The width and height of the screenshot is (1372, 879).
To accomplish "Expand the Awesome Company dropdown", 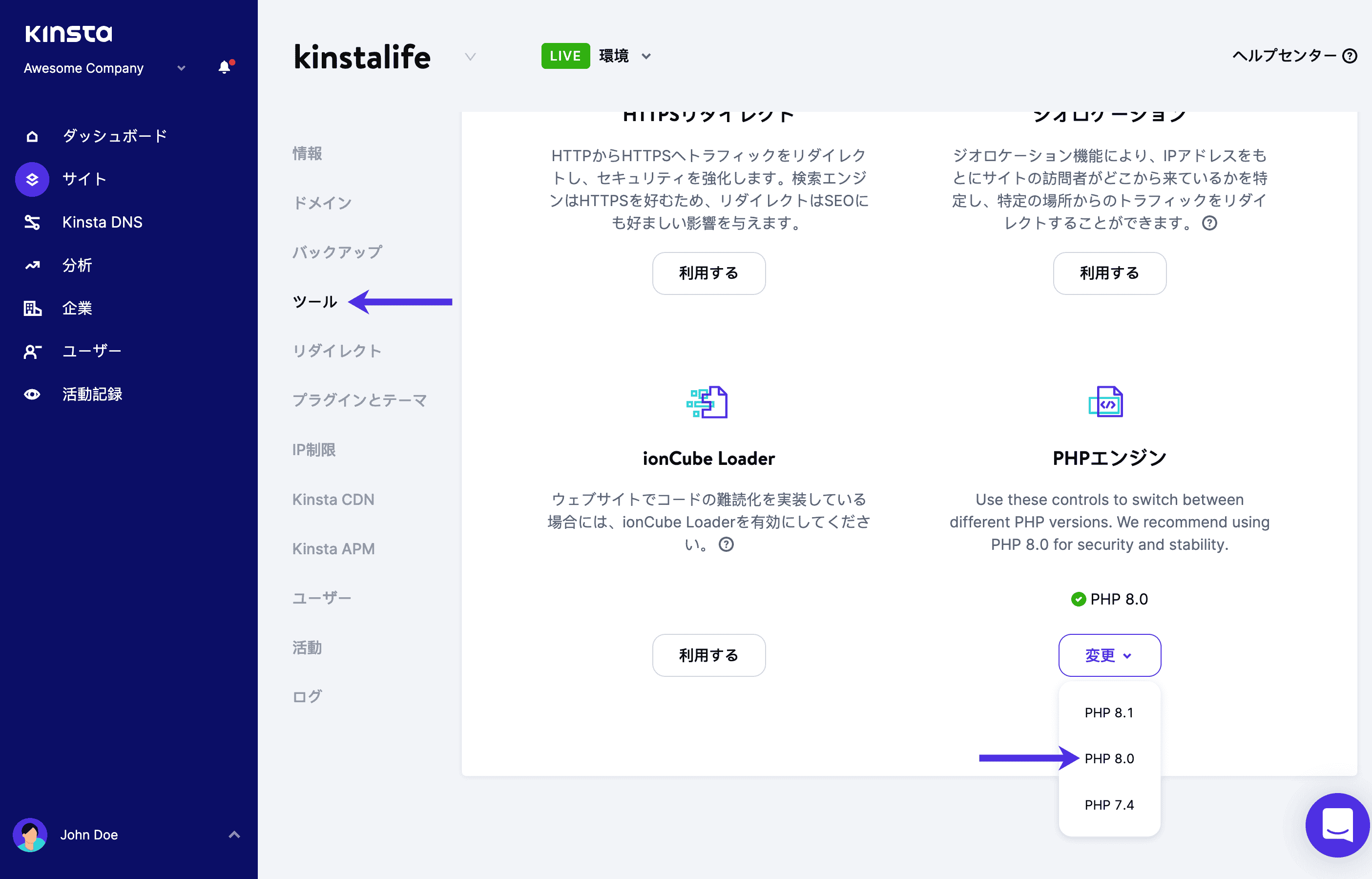I will tap(181, 68).
